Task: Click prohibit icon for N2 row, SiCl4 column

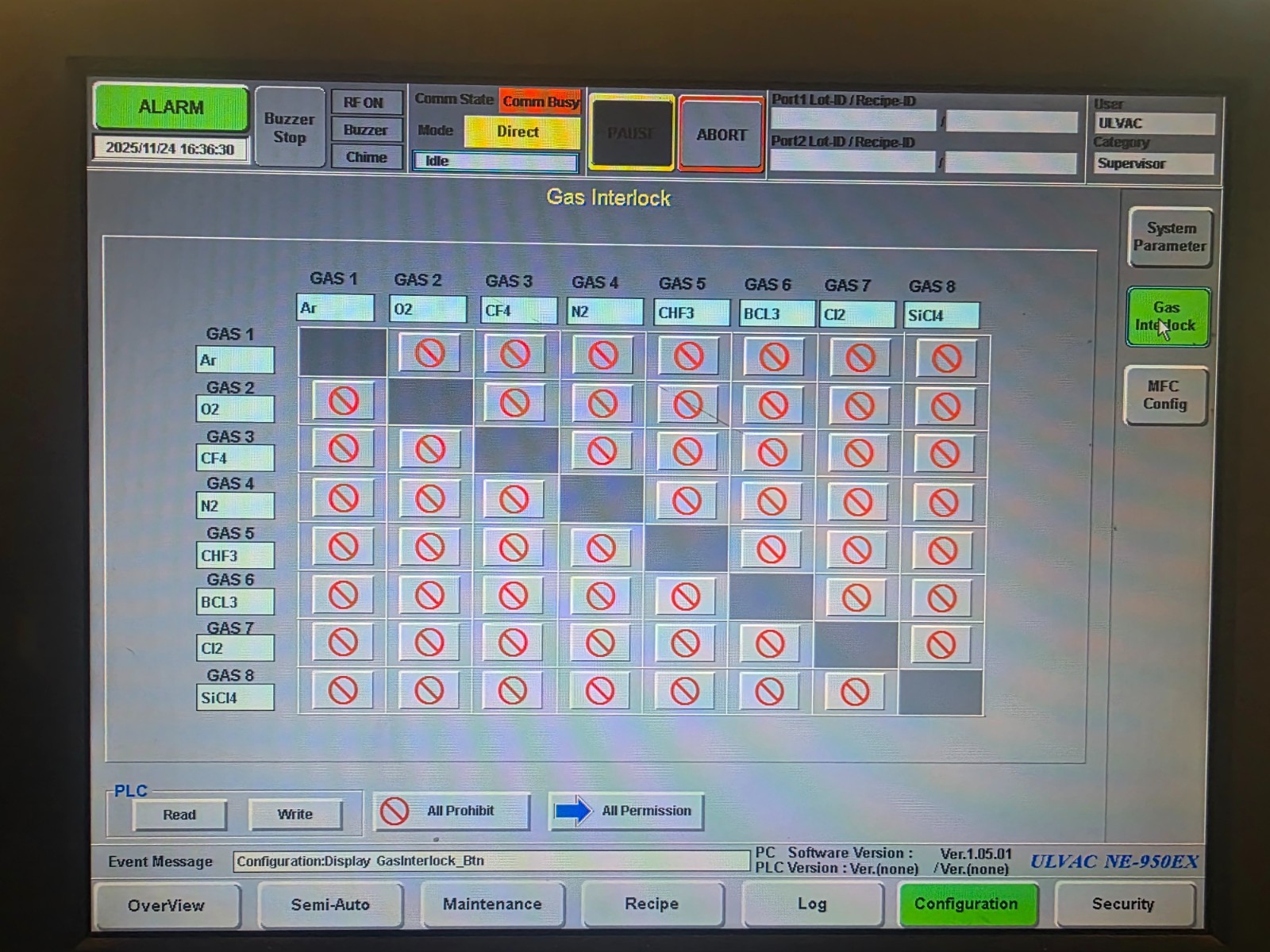Action: point(944,503)
